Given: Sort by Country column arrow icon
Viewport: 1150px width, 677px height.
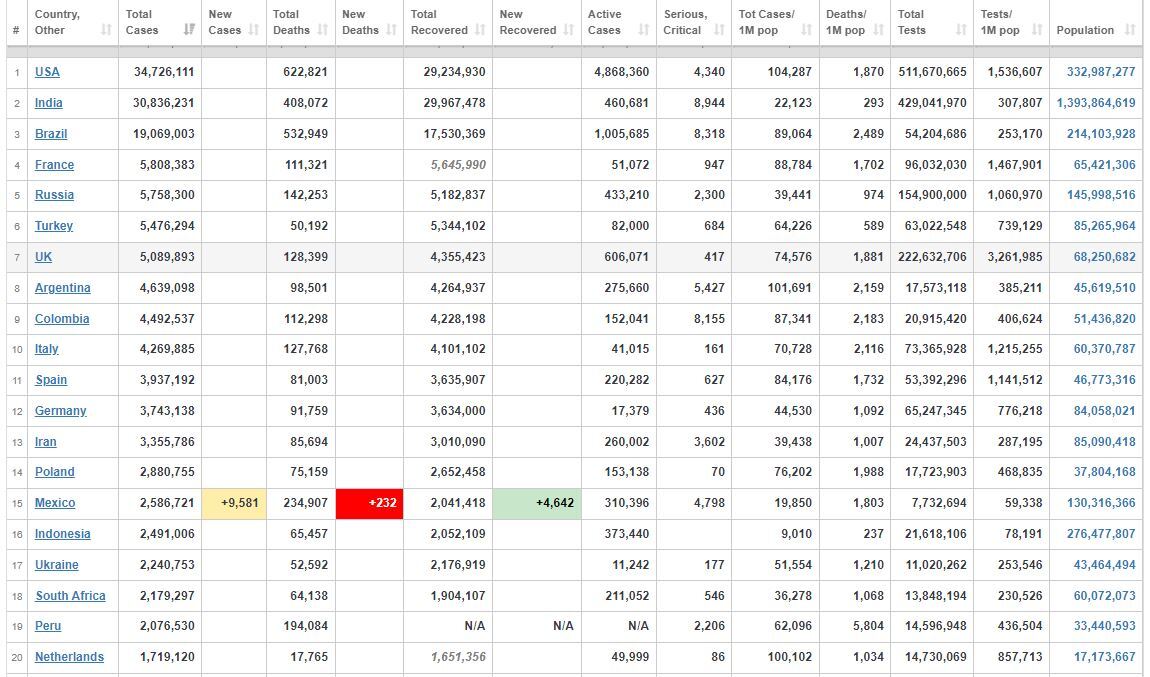Looking at the screenshot, I should click(x=106, y=30).
